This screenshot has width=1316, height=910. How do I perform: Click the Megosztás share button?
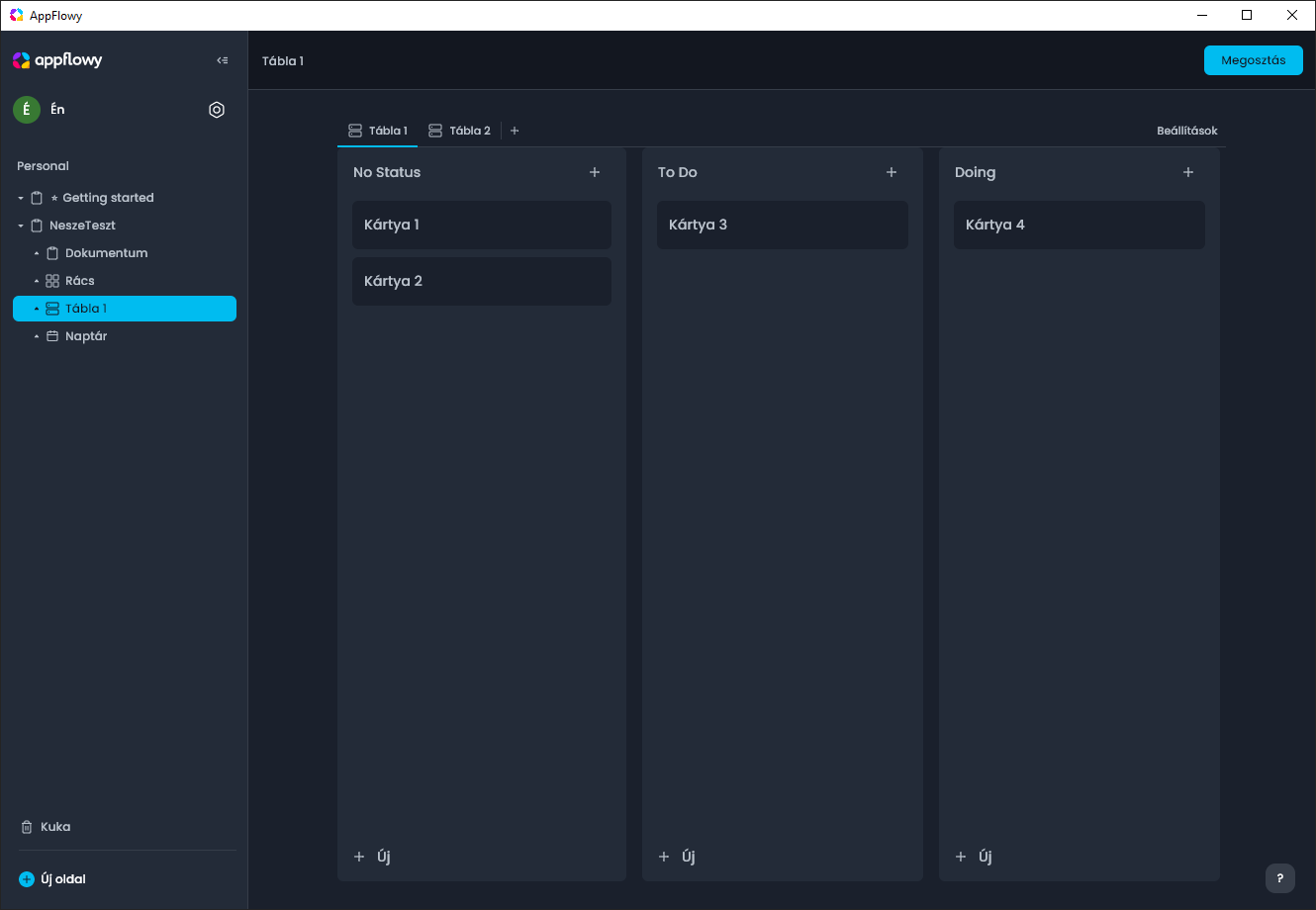click(x=1254, y=60)
